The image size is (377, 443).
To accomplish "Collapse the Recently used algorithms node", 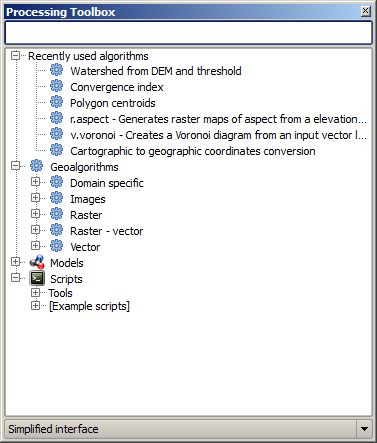I will click(x=15, y=56).
